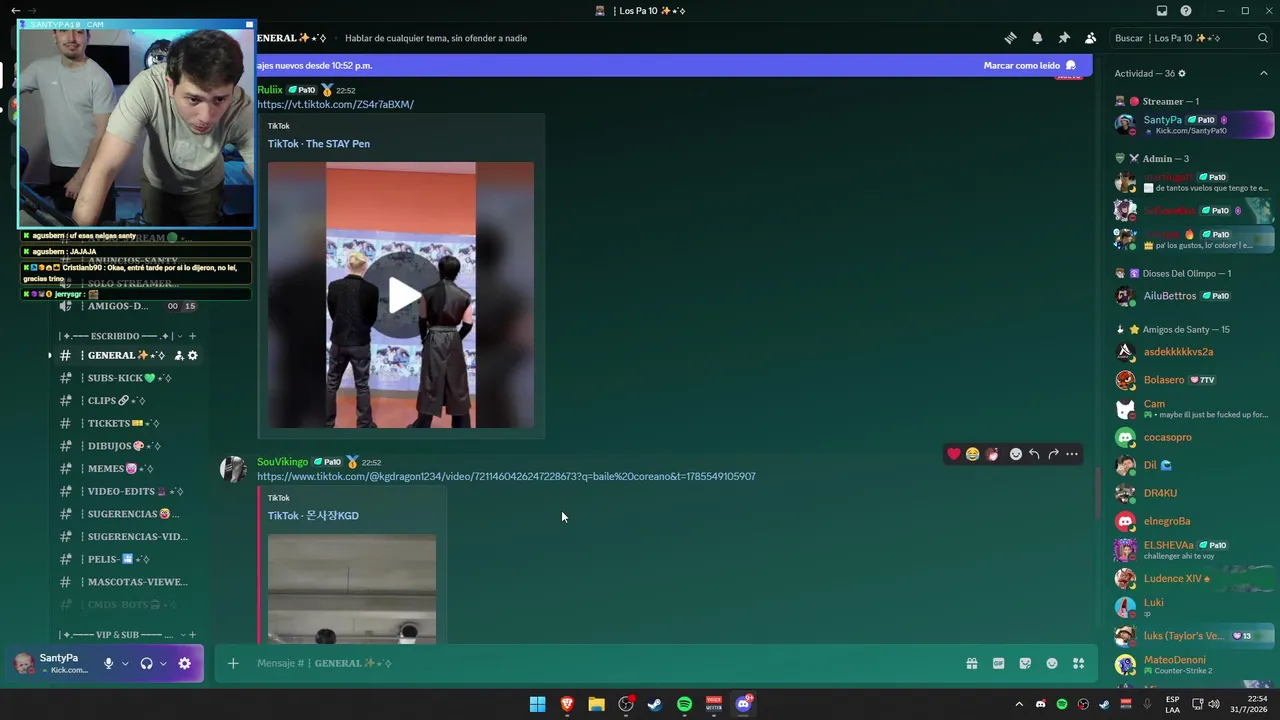Add a channel to ESCRIBIDO category

pos(192,336)
